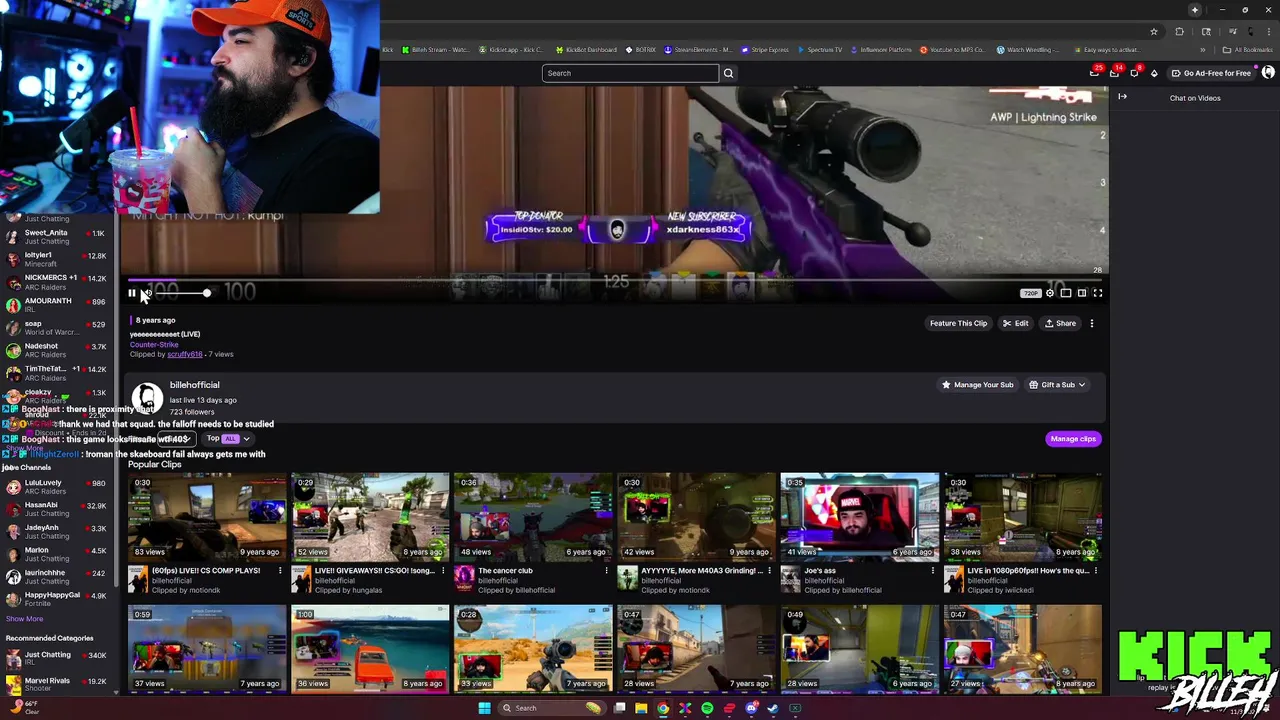This screenshot has width=1280, height=720.
Task: Bookmark page with the star icon
Action: [x=1154, y=32]
